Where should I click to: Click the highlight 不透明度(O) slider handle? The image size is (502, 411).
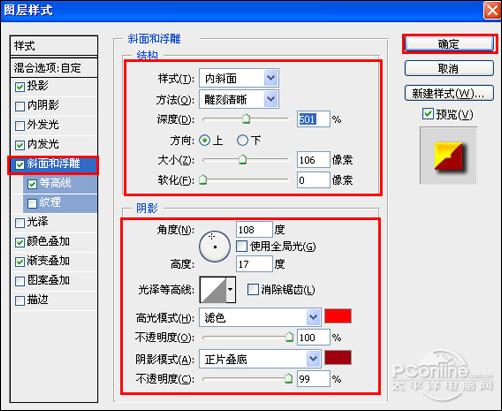pos(289,337)
